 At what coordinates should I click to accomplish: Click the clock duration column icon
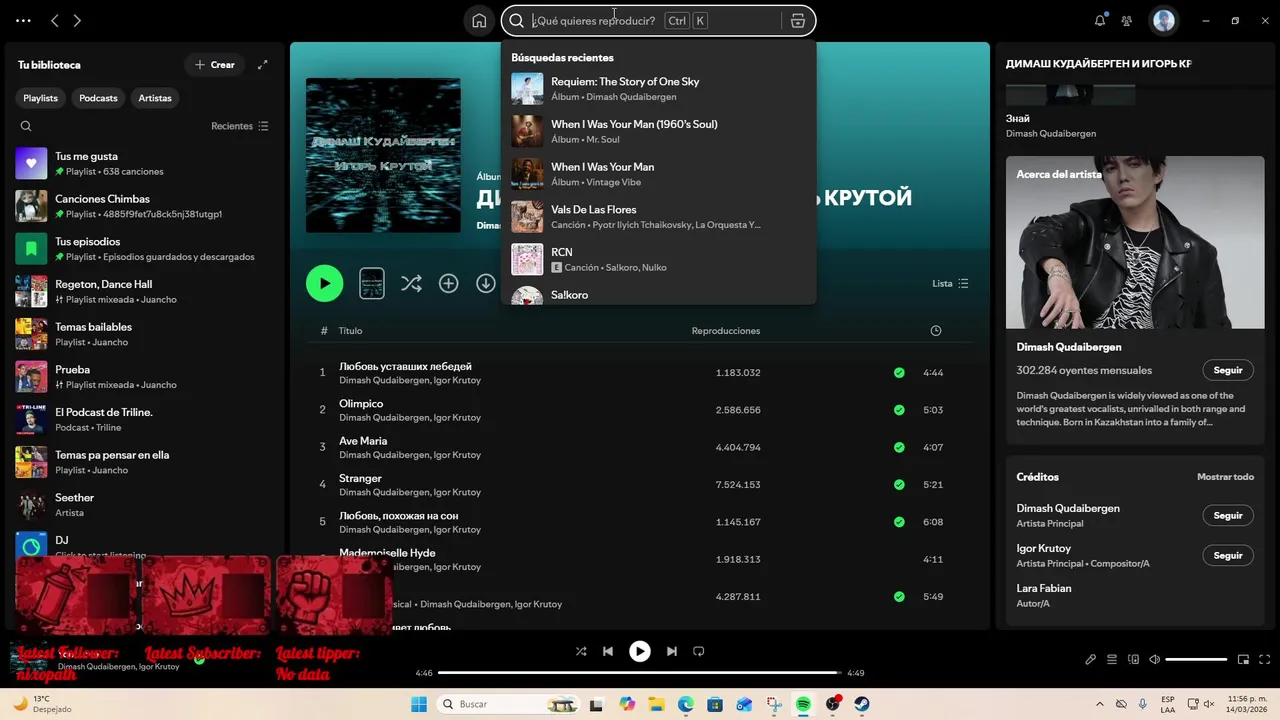[x=936, y=331]
